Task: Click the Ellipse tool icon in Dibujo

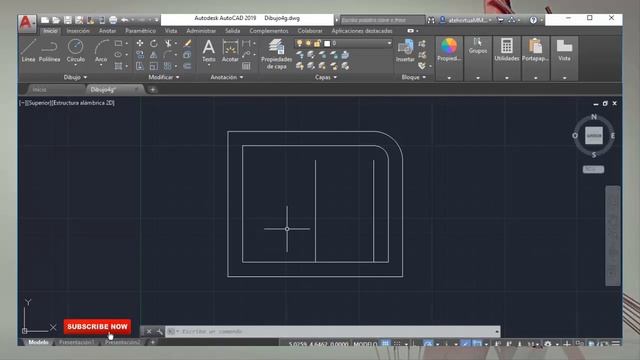Action: pyautogui.click(x=118, y=55)
